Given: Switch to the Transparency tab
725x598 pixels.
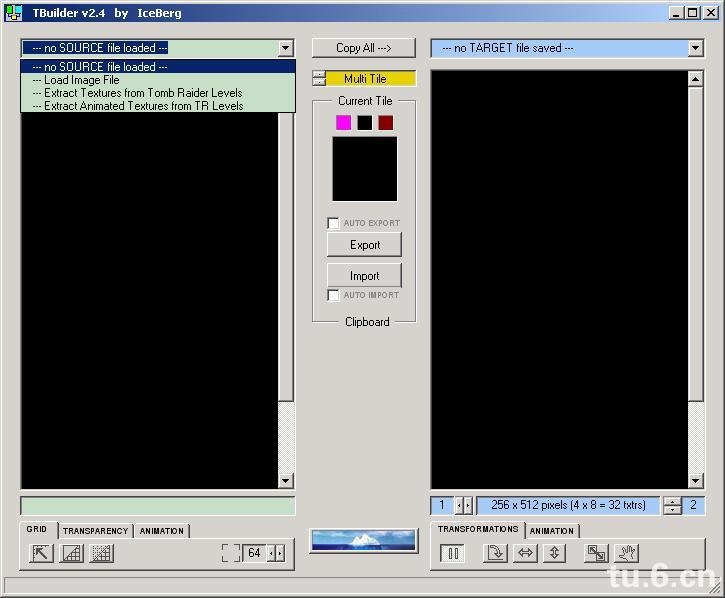Looking at the screenshot, I should tap(95, 531).
